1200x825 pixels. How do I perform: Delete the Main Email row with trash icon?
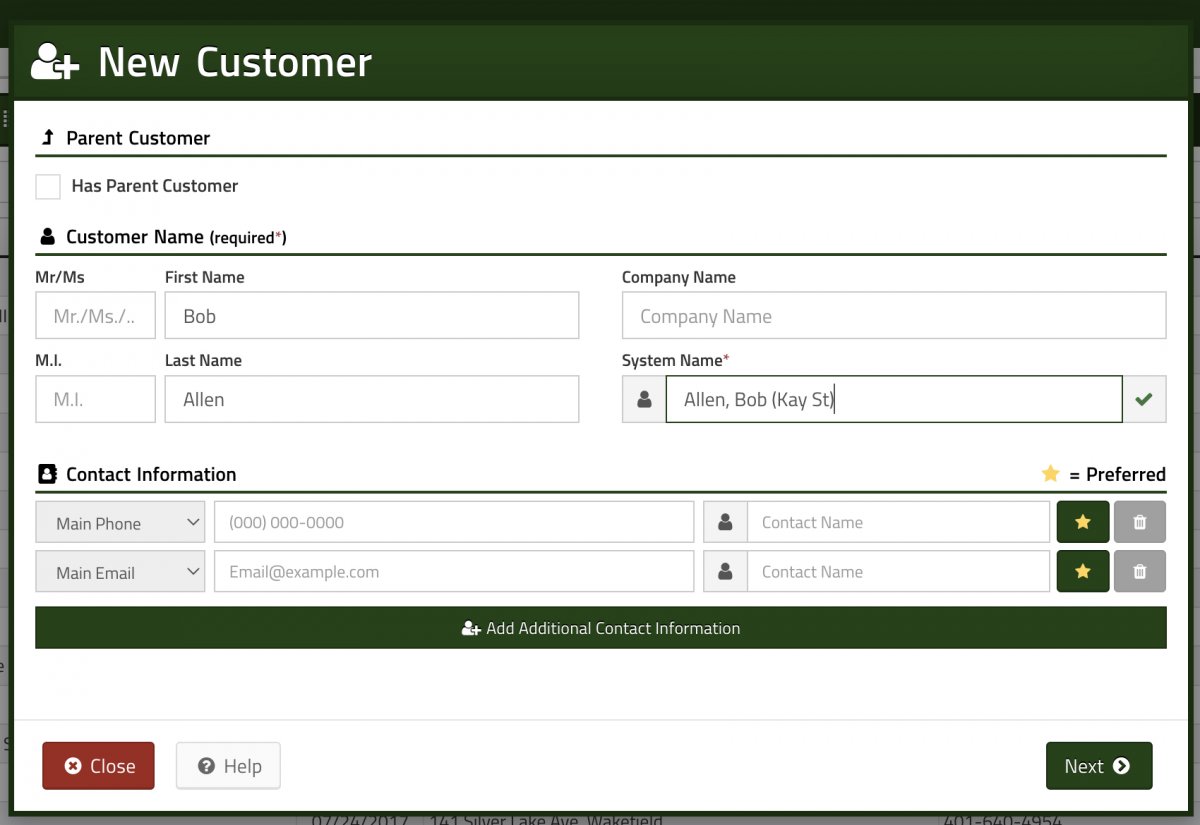tap(1140, 572)
